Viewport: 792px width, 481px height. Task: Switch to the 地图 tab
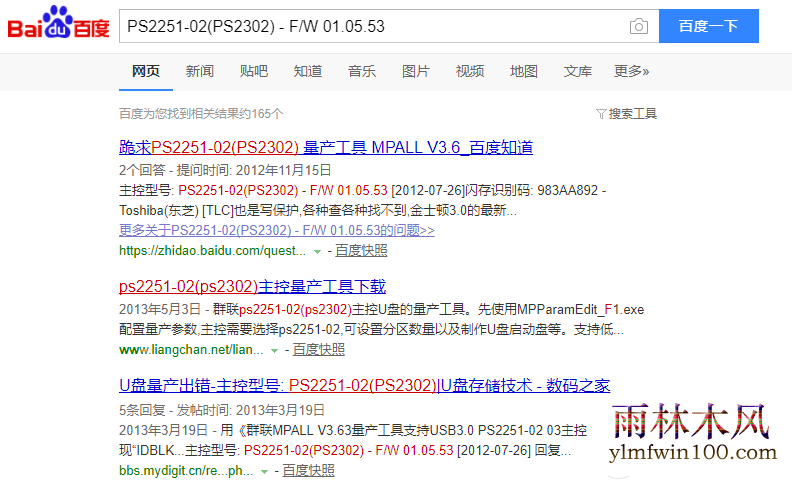coord(524,71)
